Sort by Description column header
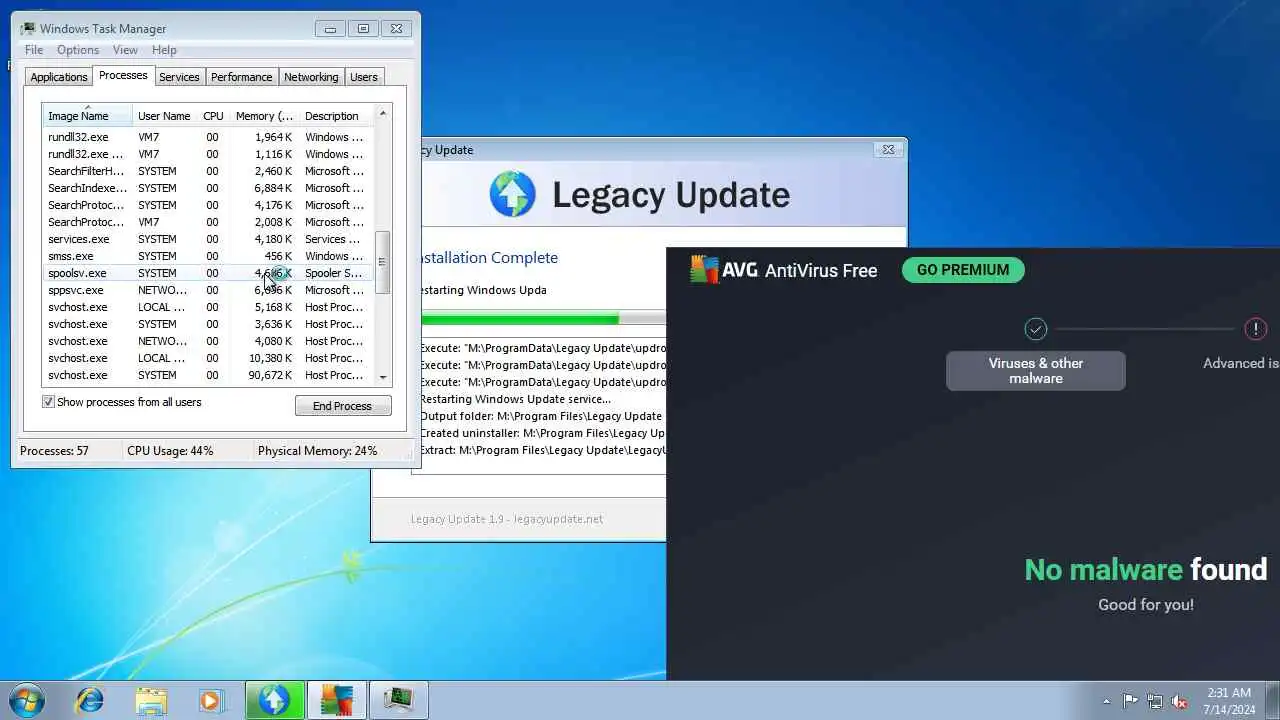 pos(336,116)
